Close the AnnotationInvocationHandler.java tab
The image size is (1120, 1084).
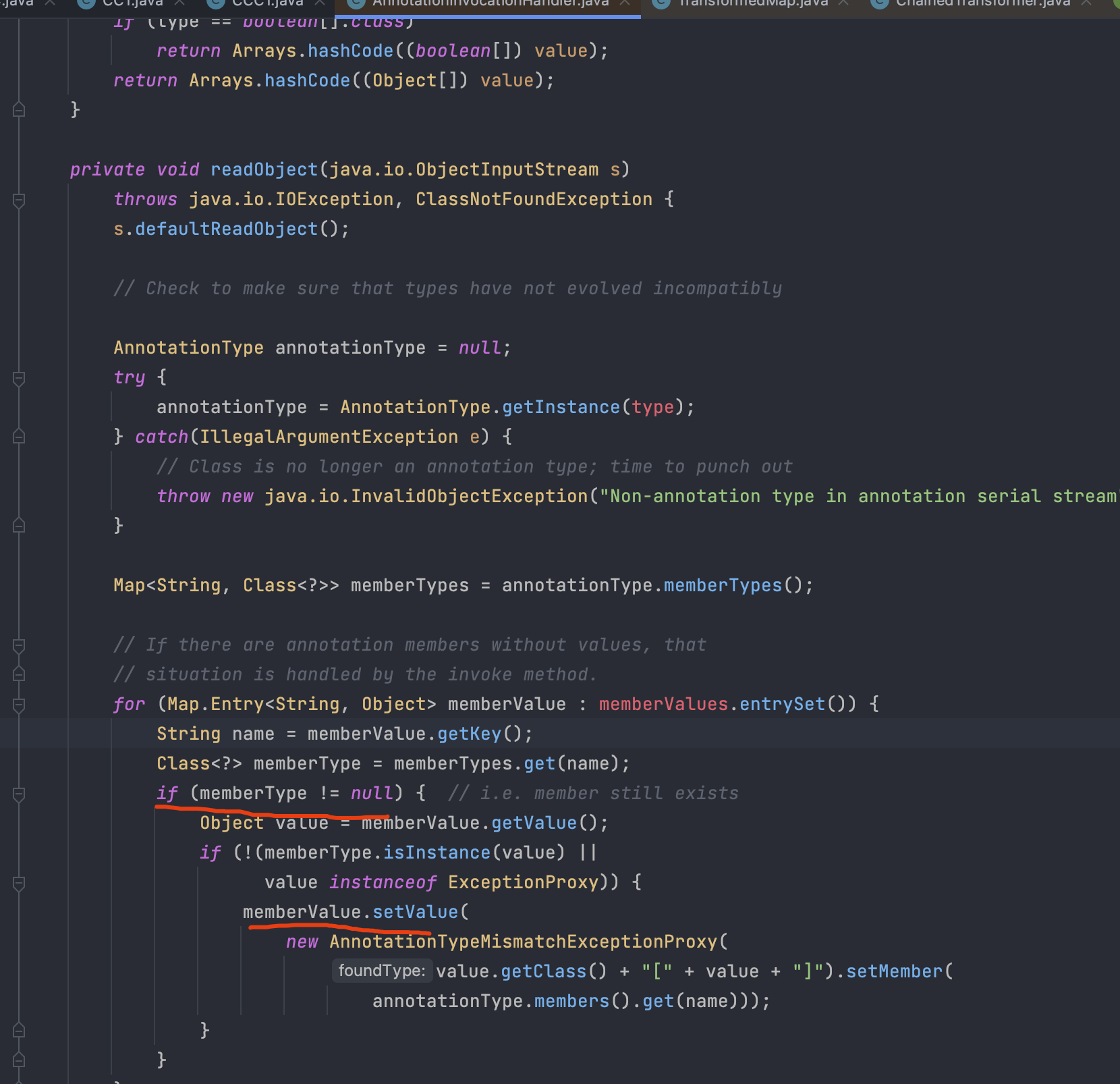point(625,3)
